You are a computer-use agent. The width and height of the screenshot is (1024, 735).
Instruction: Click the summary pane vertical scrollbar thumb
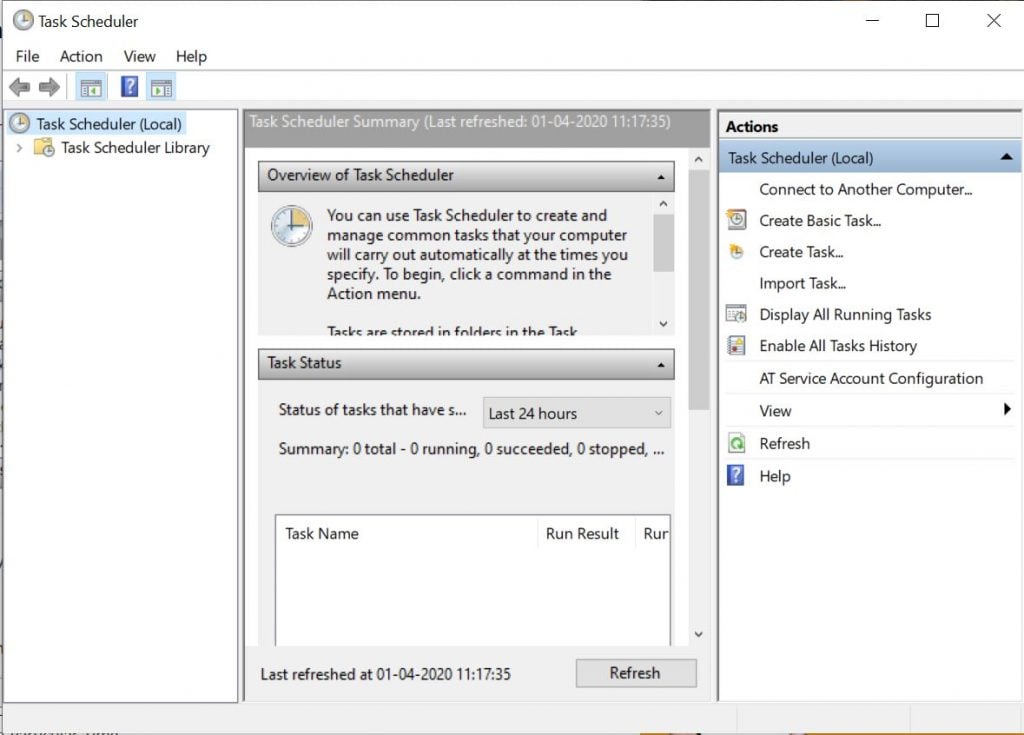pyautogui.click(x=699, y=290)
